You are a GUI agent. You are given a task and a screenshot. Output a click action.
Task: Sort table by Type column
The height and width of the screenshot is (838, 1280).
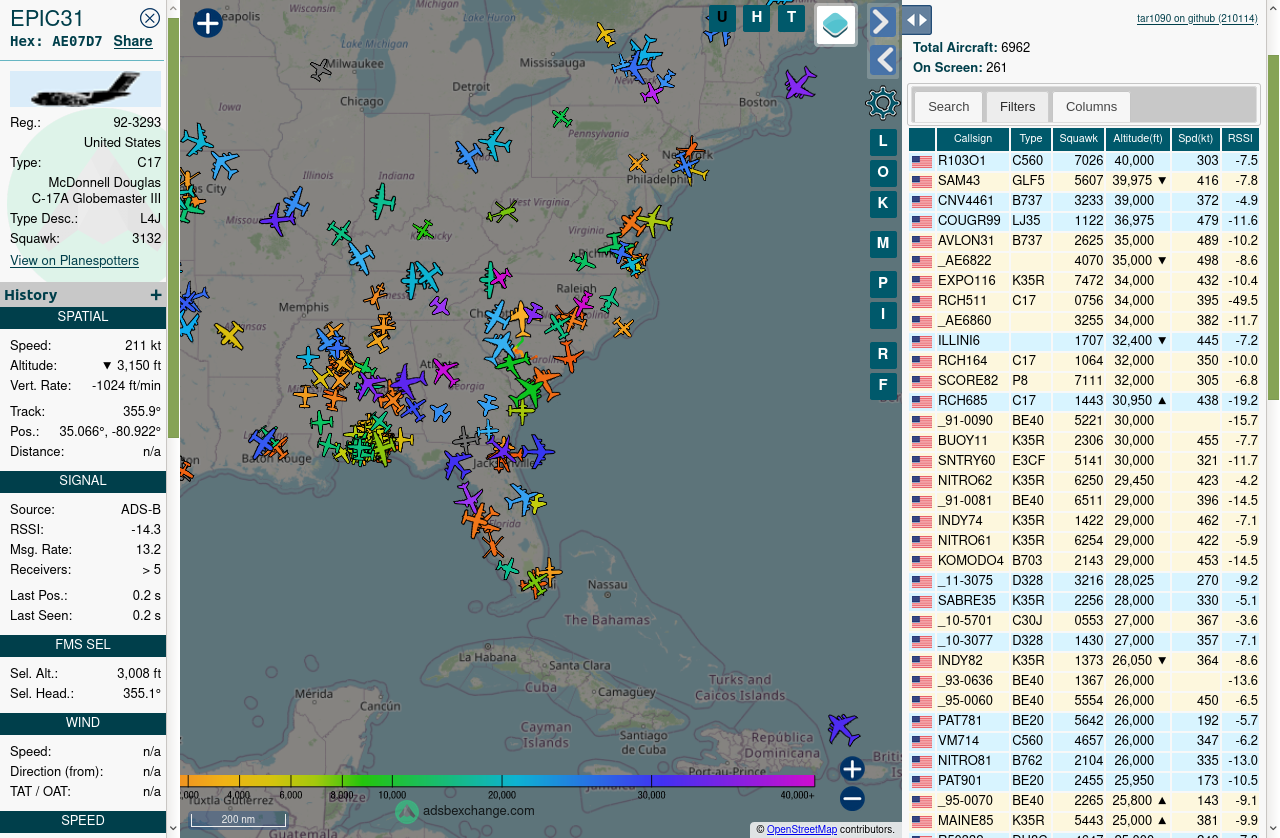pyautogui.click(x=1031, y=139)
